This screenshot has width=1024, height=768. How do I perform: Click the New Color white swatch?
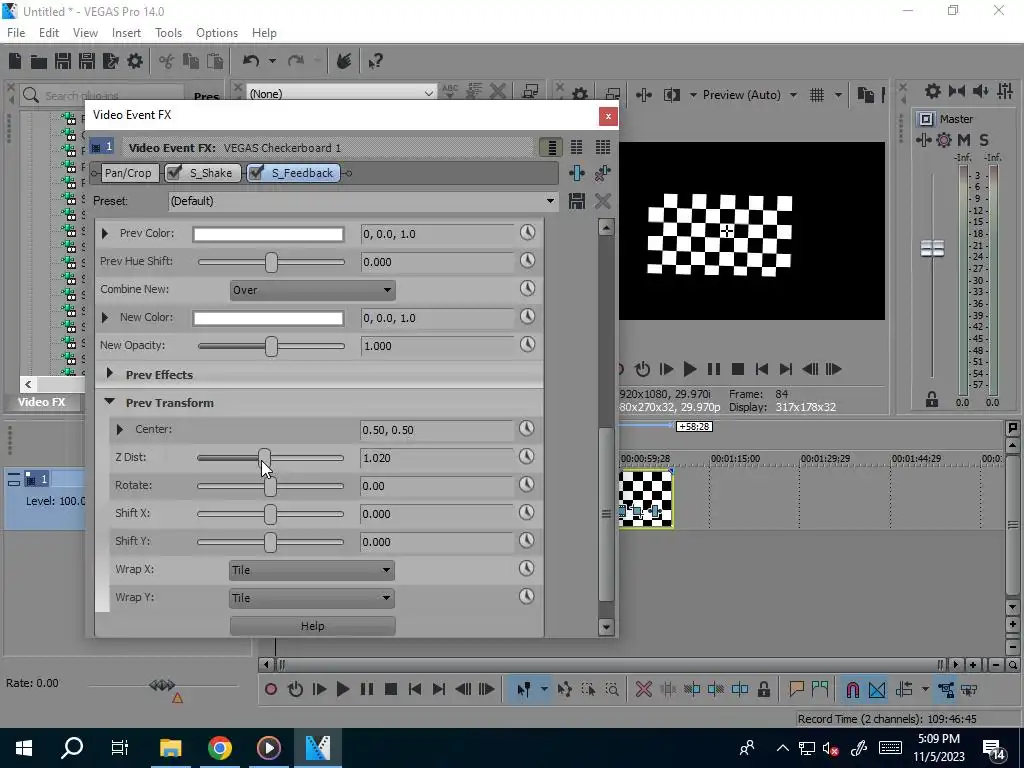pos(268,317)
